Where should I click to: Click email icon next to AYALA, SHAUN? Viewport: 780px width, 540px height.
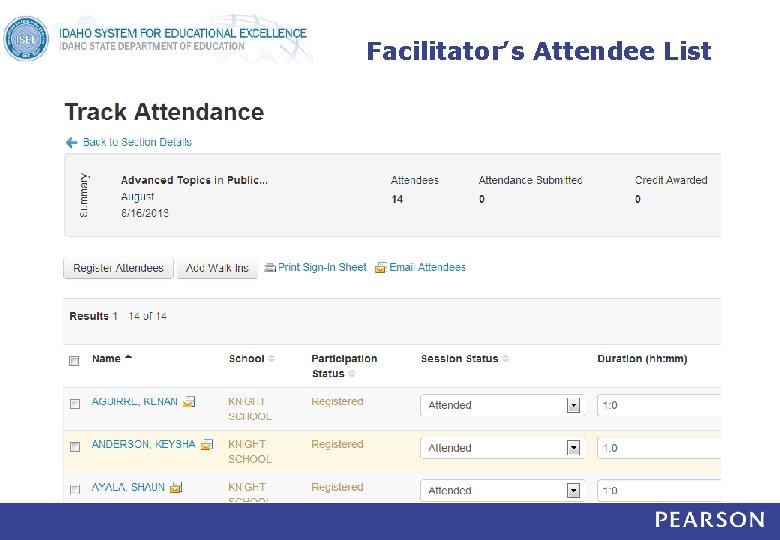point(176,487)
